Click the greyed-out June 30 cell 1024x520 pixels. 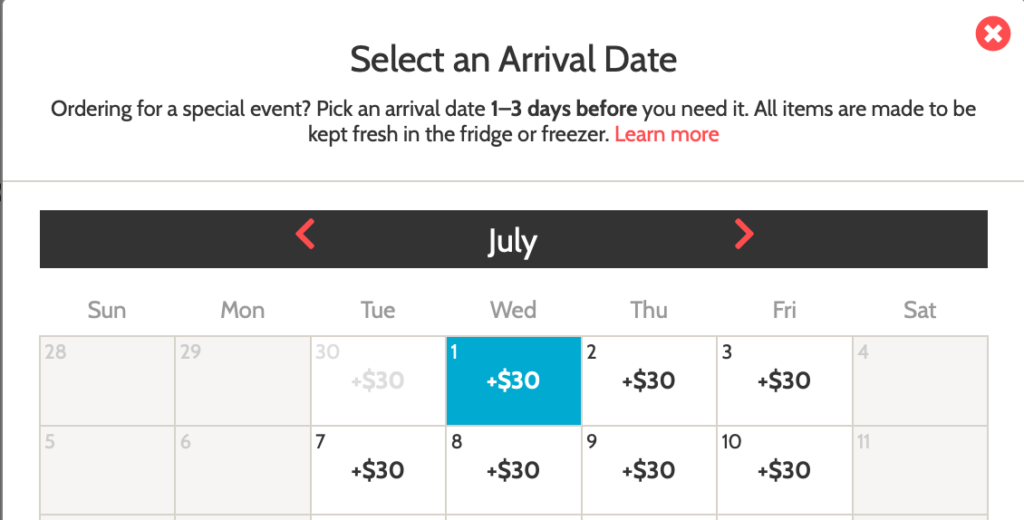pos(378,381)
